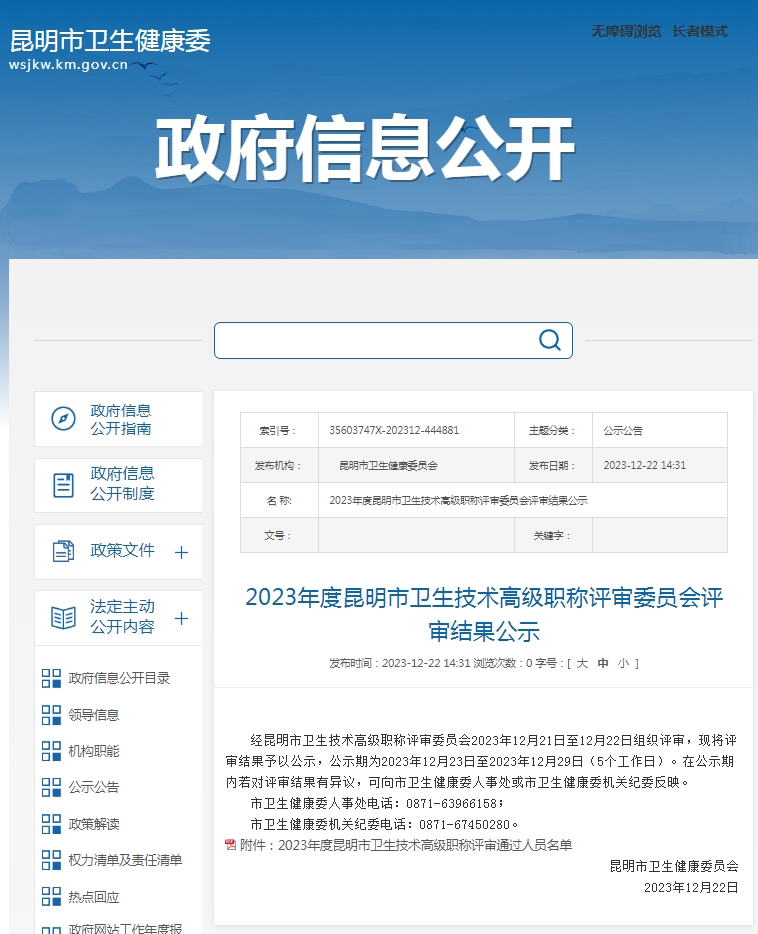
Task: Open 政策文件 menu item
Action: [x=118, y=552]
